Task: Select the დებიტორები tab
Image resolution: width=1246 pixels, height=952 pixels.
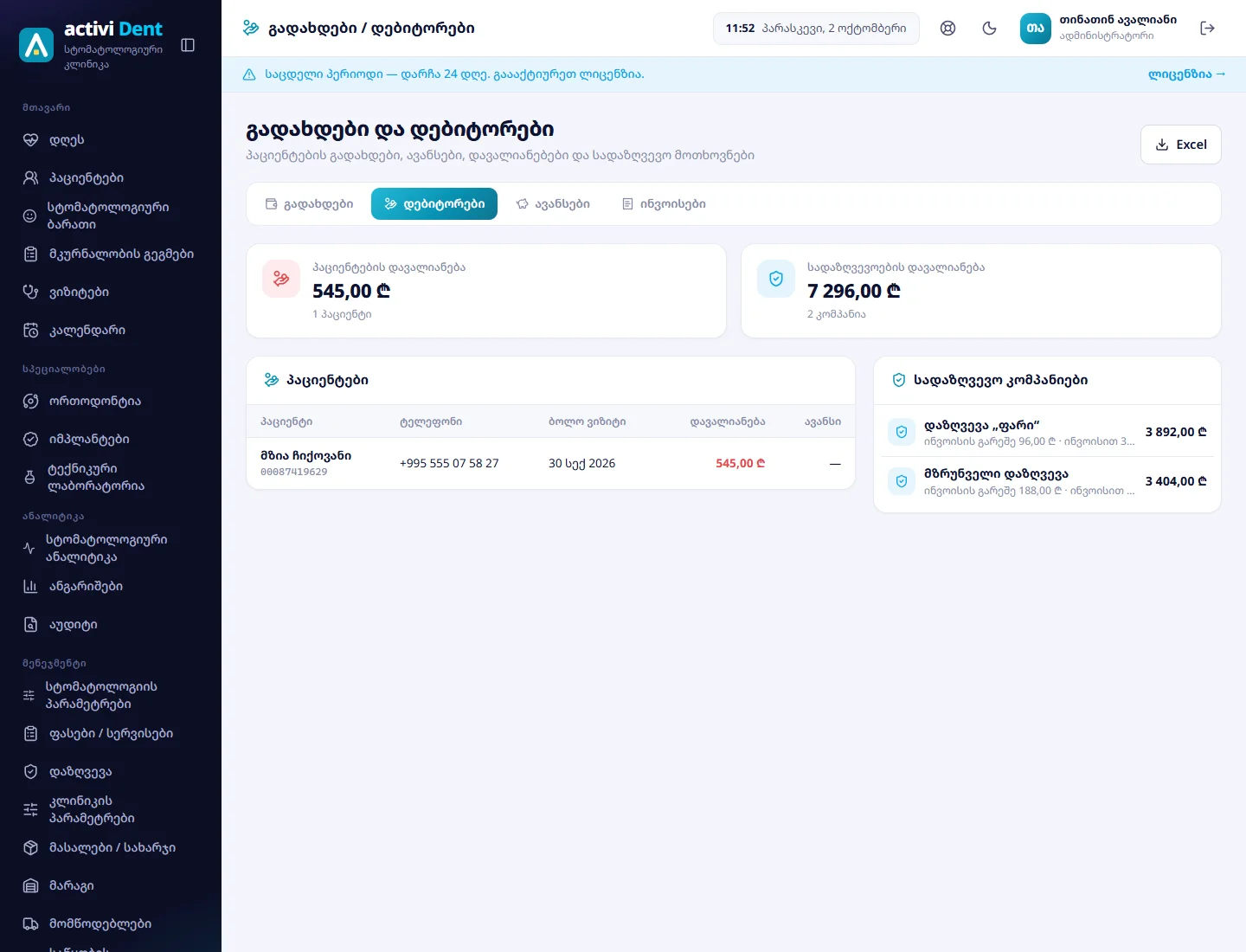Action: pyautogui.click(x=434, y=204)
